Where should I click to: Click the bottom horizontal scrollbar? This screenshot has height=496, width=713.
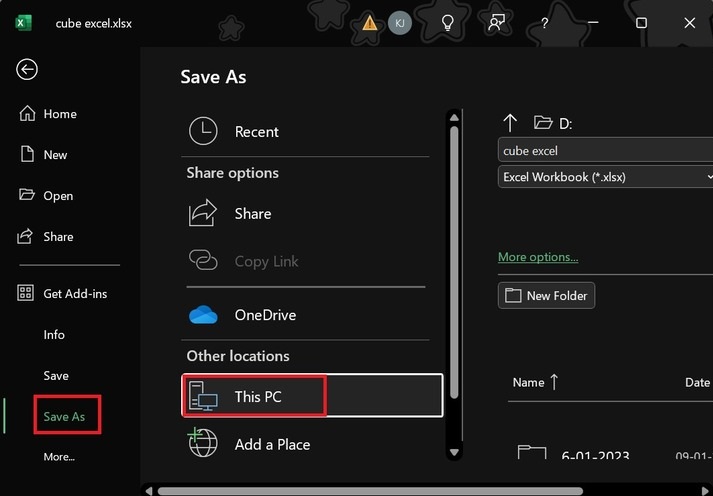click(x=370, y=491)
